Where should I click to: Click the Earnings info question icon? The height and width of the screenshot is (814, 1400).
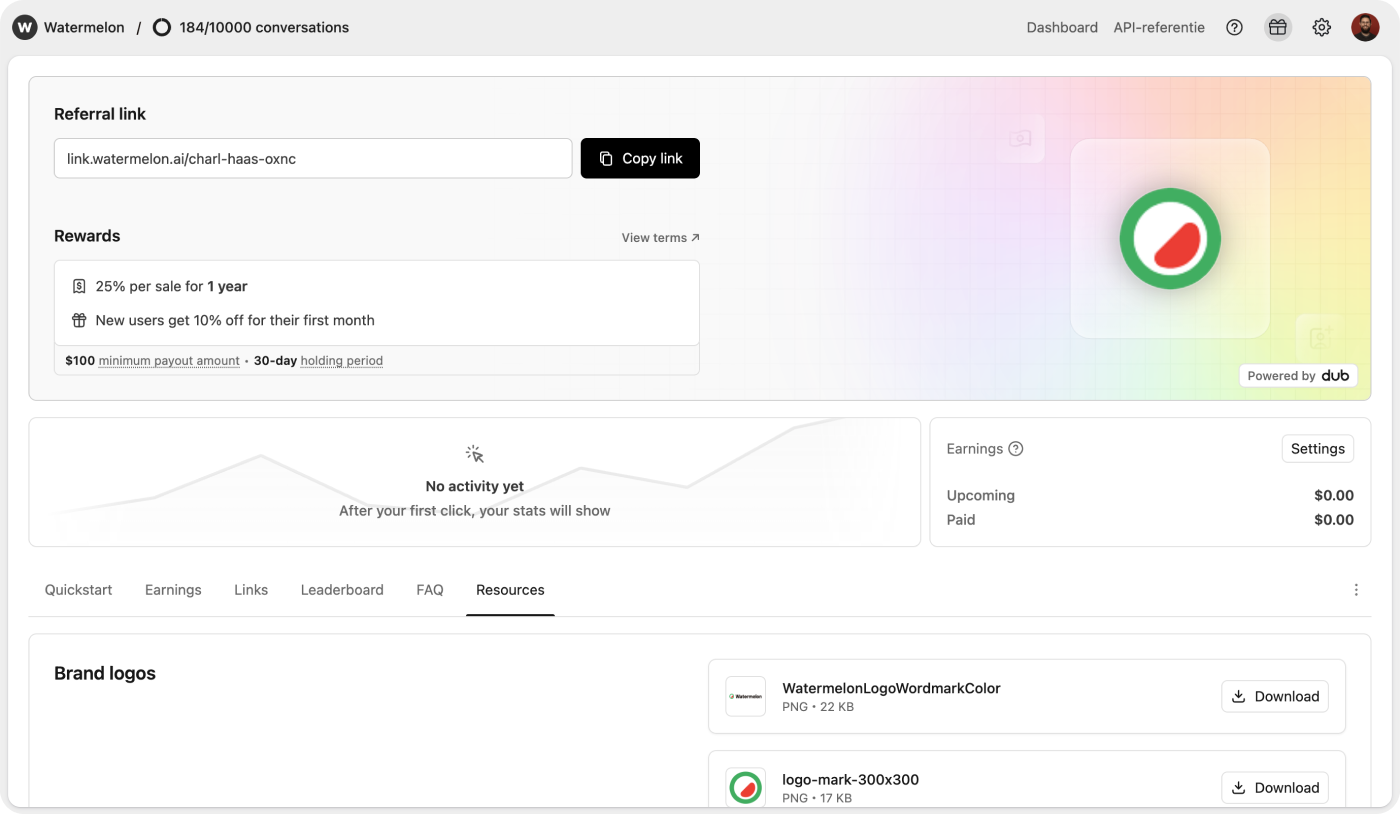[1016, 449]
